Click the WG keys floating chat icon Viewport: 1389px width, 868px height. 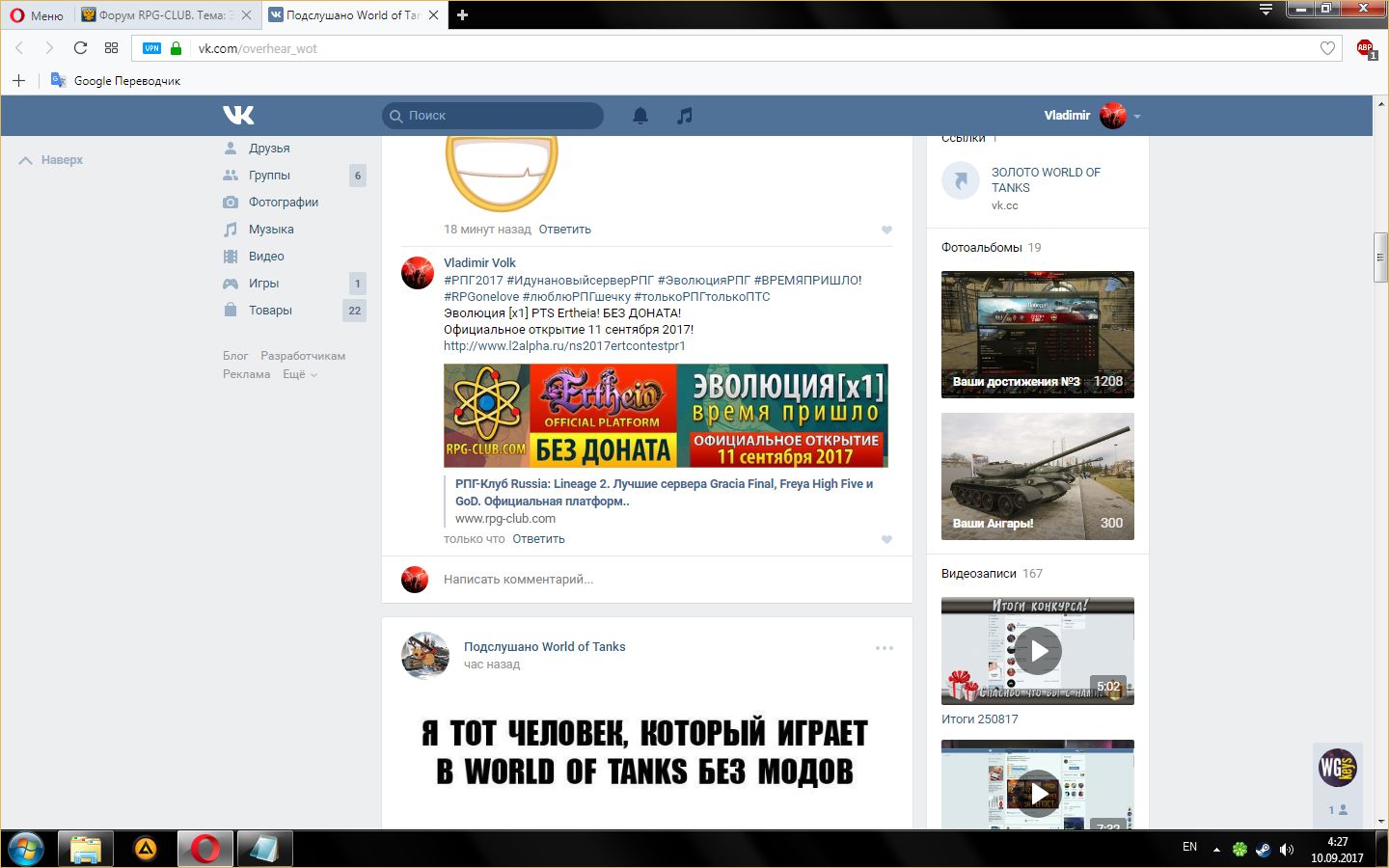(x=1338, y=768)
